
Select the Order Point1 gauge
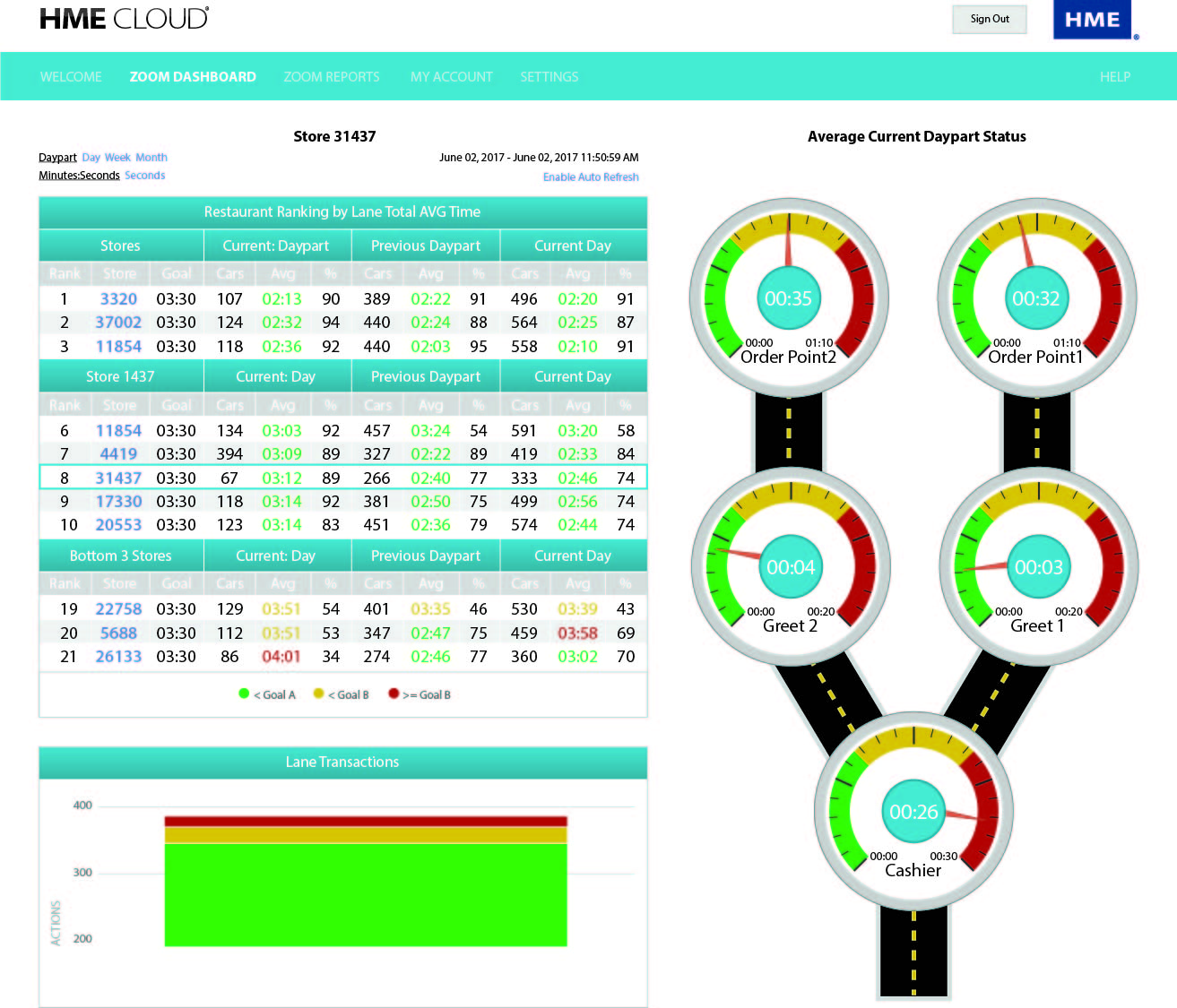point(1037,297)
